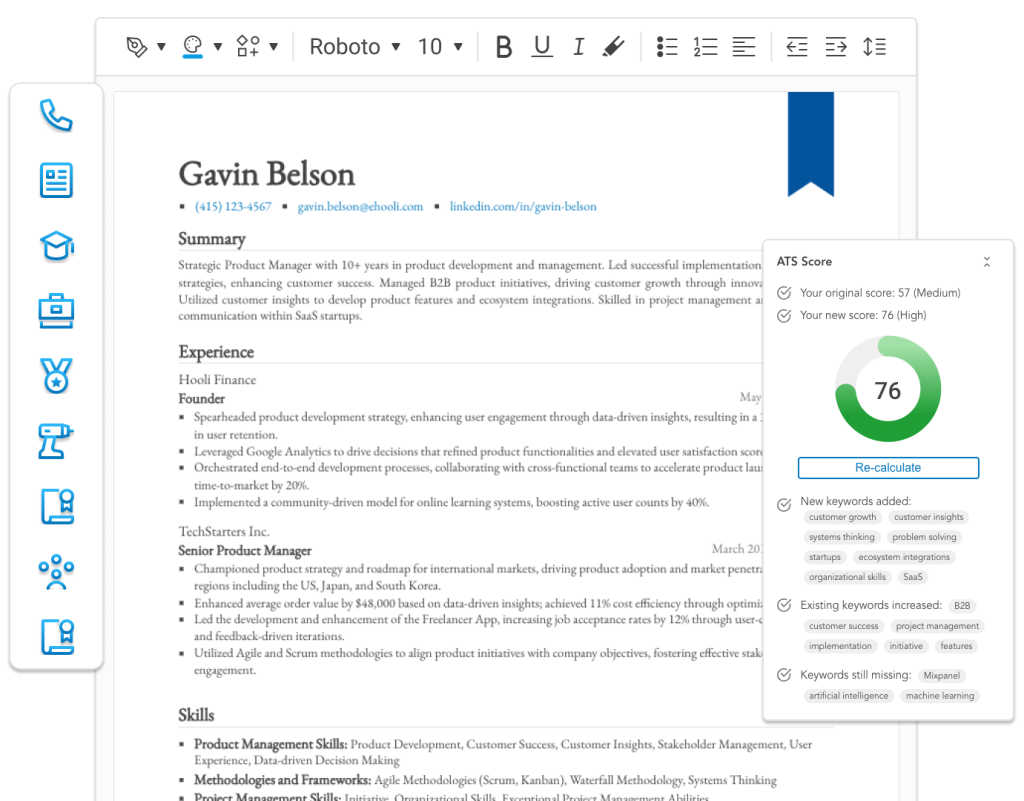Image resolution: width=1024 pixels, height=801 pixels.
Task: Open the networking/references icon in sidebar
Action: coord(55,572)
